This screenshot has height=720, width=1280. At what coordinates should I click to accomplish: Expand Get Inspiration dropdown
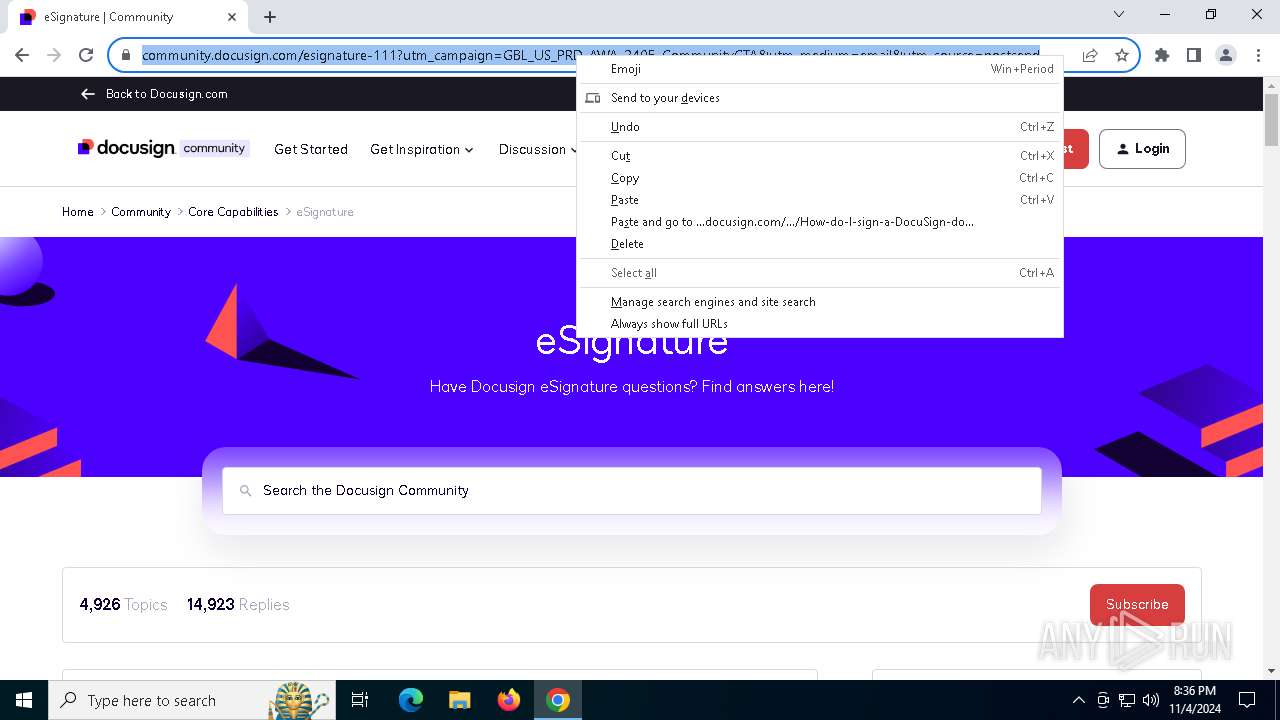[421, 149]
